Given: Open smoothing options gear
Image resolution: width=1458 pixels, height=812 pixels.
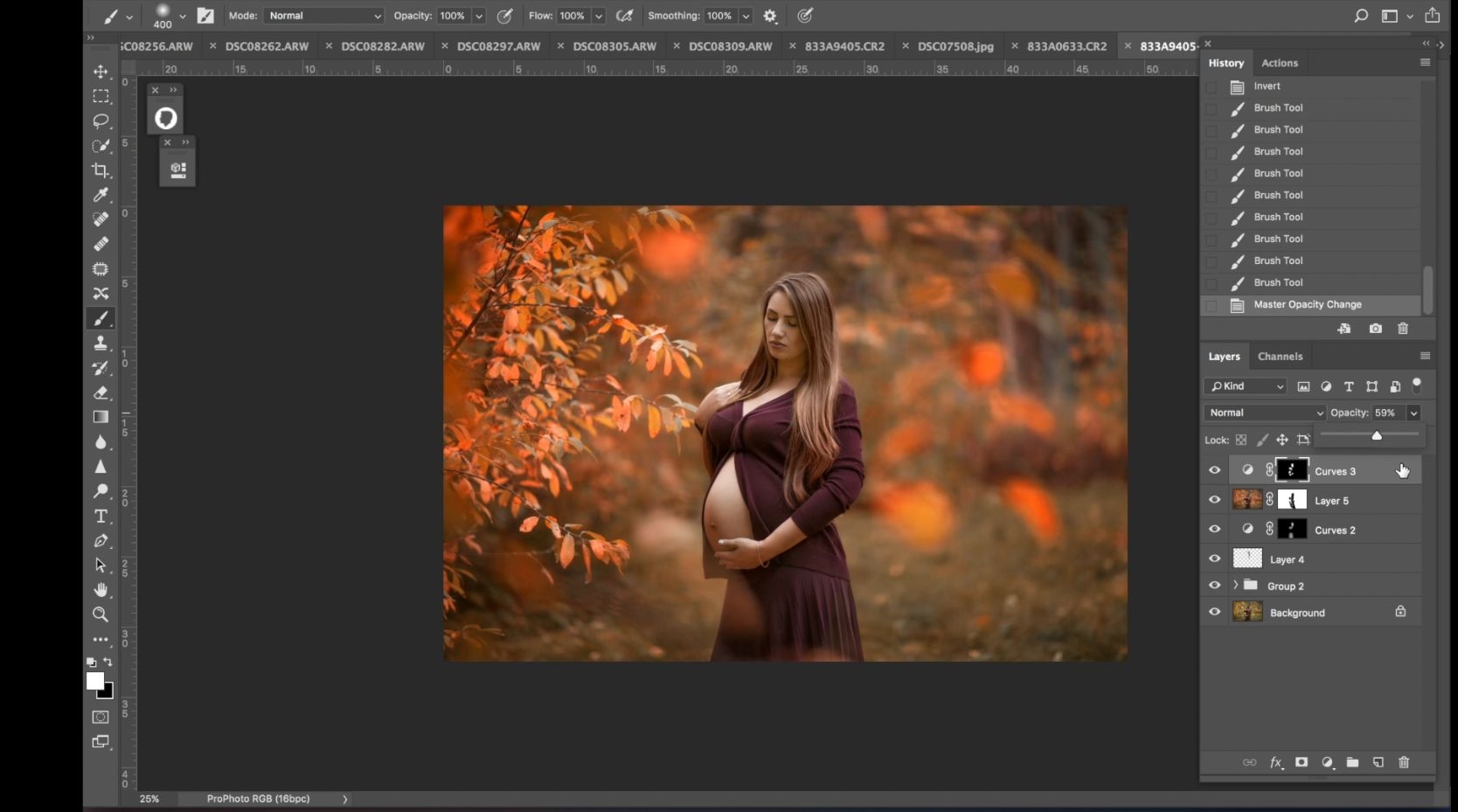Looking at the screenshot, I should click(x=770, y=16).
